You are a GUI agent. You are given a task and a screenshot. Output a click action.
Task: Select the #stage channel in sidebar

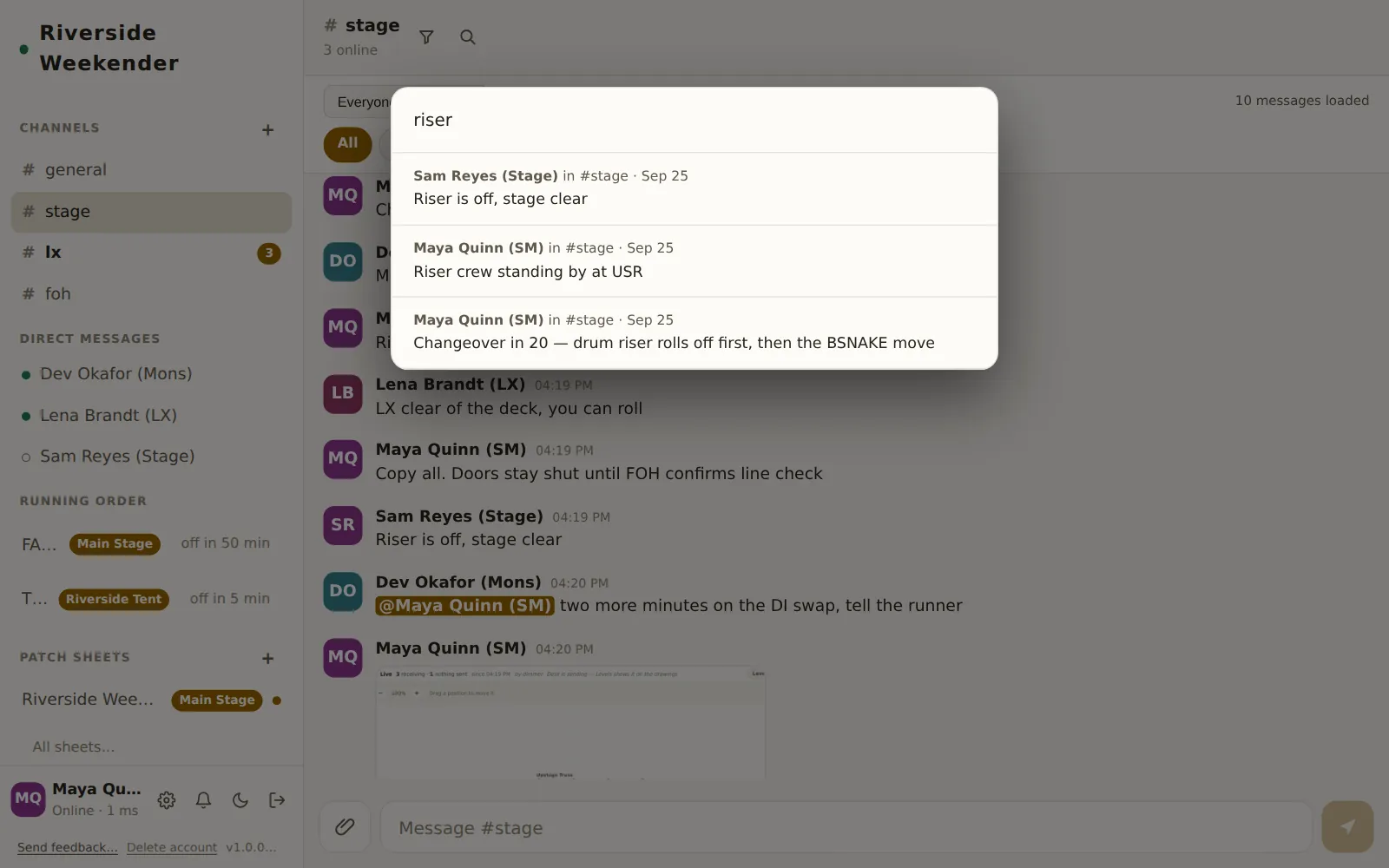(151, 212)
